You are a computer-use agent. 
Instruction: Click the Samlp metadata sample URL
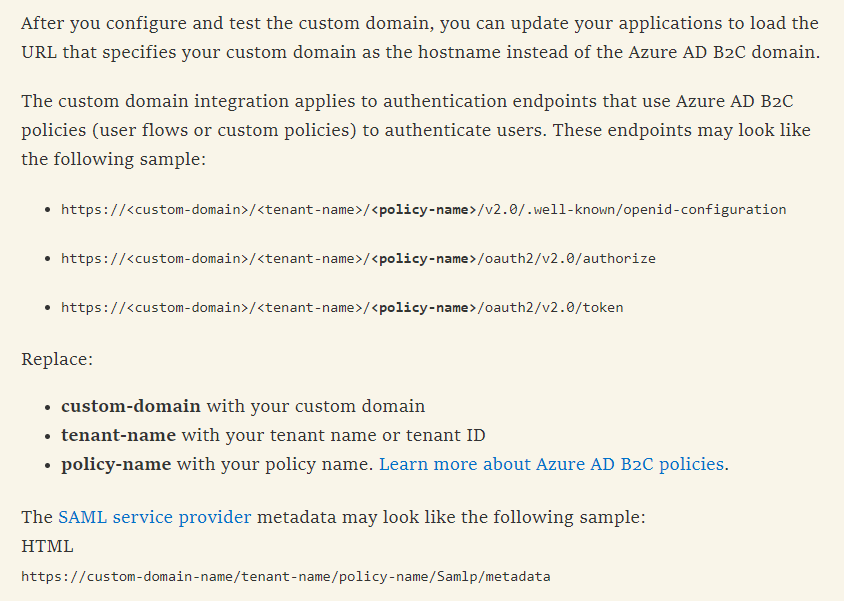pos(287,576)
